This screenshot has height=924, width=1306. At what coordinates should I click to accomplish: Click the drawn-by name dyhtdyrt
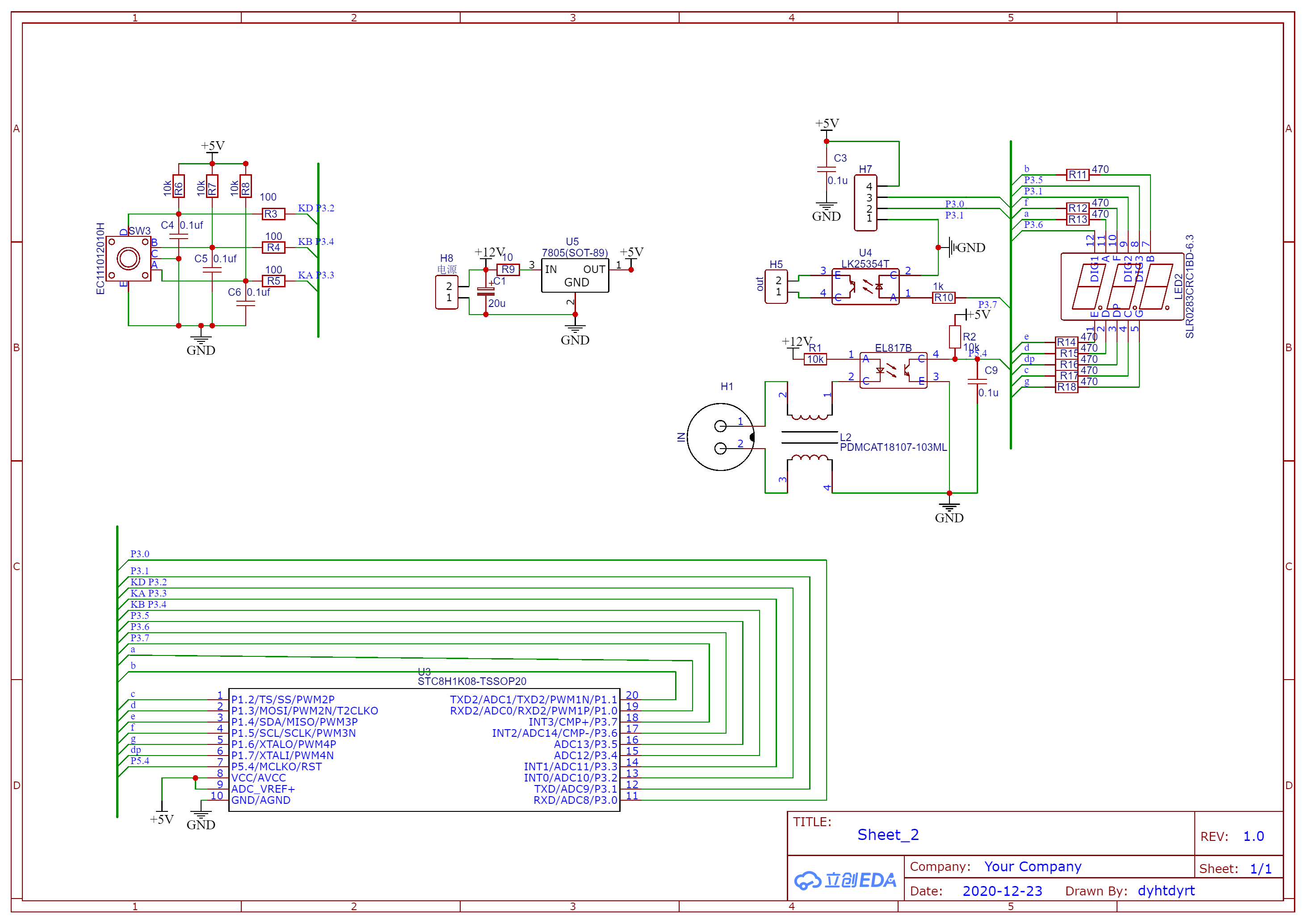(x=1166, y=891)
